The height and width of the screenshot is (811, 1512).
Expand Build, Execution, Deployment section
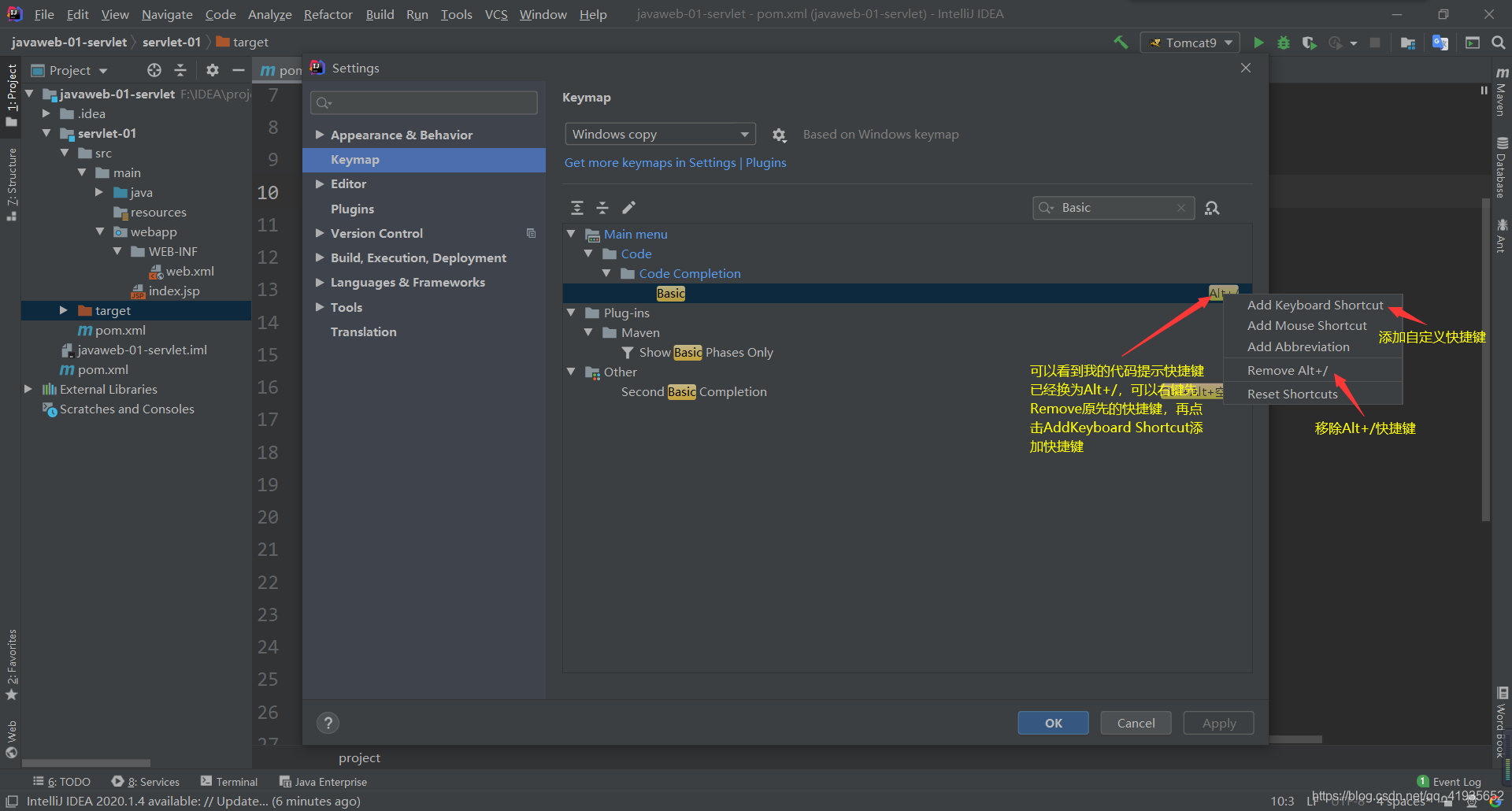(x=320, y=257)
